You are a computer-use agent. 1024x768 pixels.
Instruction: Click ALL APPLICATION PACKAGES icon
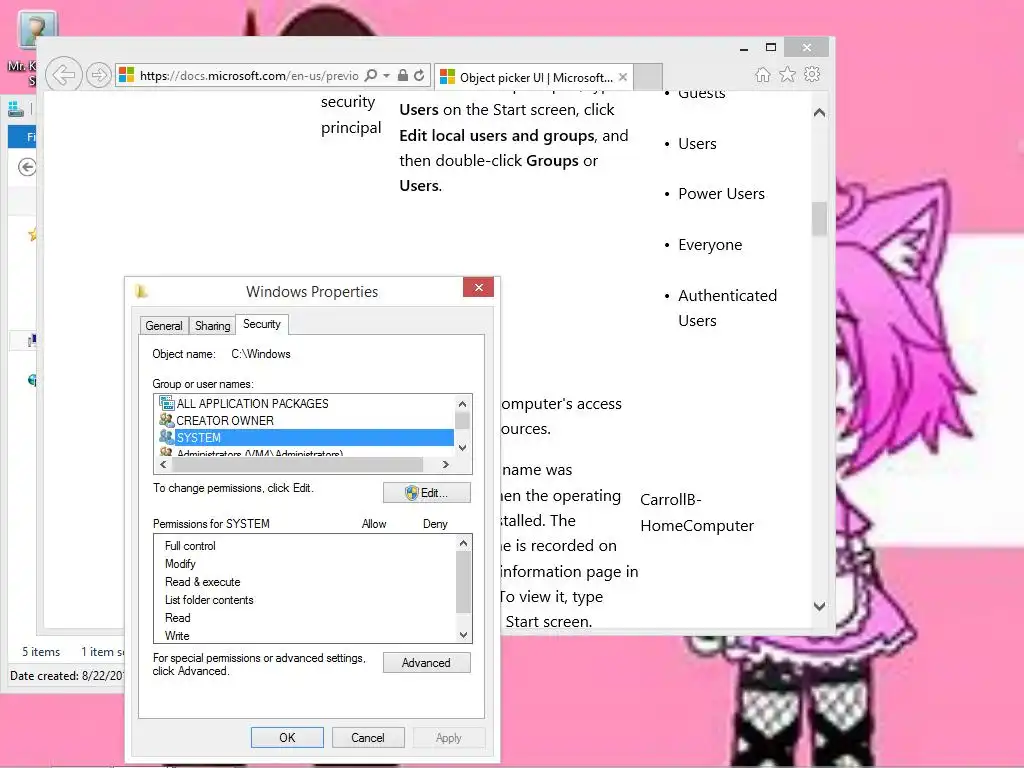pyautogui.click(x=167, y=403)
